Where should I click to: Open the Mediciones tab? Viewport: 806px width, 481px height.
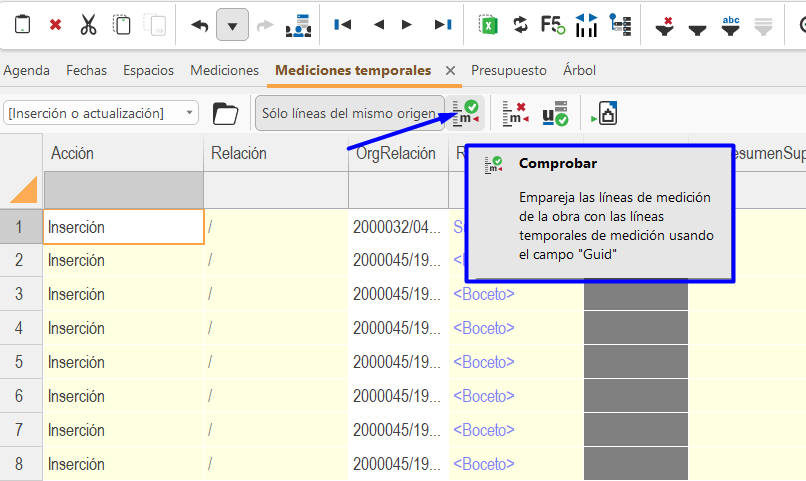coord(225,70)
